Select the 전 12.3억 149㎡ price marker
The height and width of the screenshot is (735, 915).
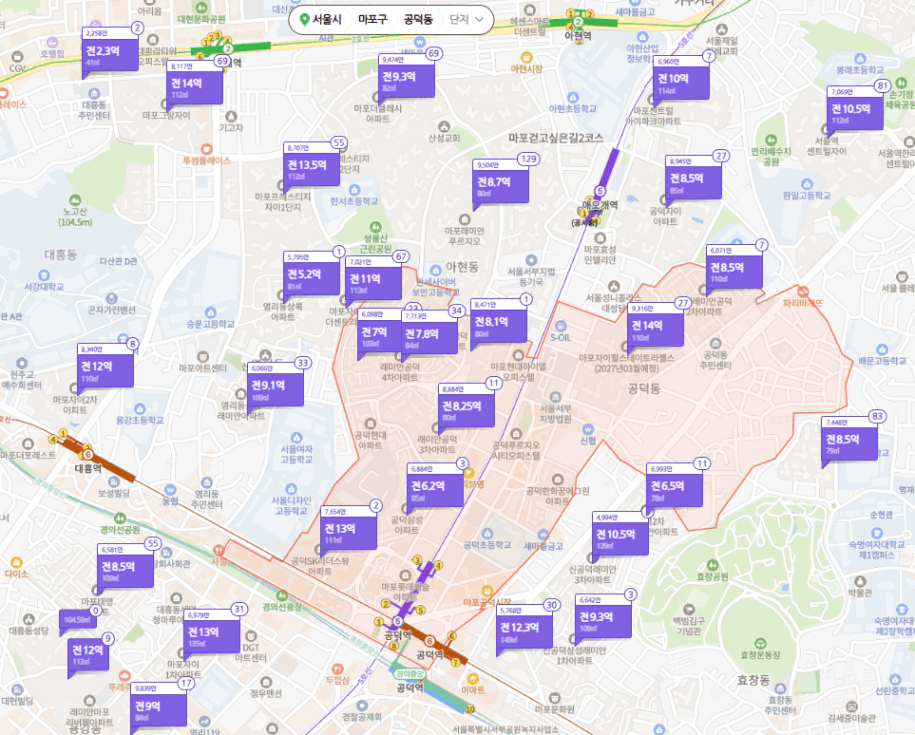(x=525, y=630)
